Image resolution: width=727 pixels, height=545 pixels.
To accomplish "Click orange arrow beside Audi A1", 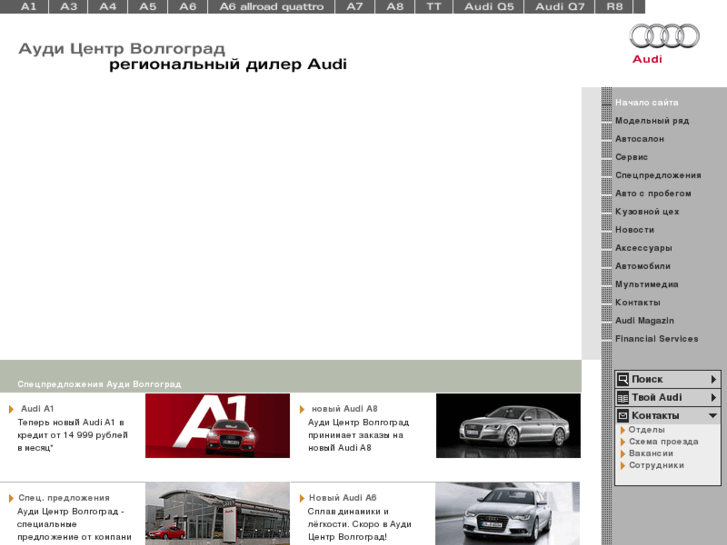I will pyautogui.click(x=11, y=409).
